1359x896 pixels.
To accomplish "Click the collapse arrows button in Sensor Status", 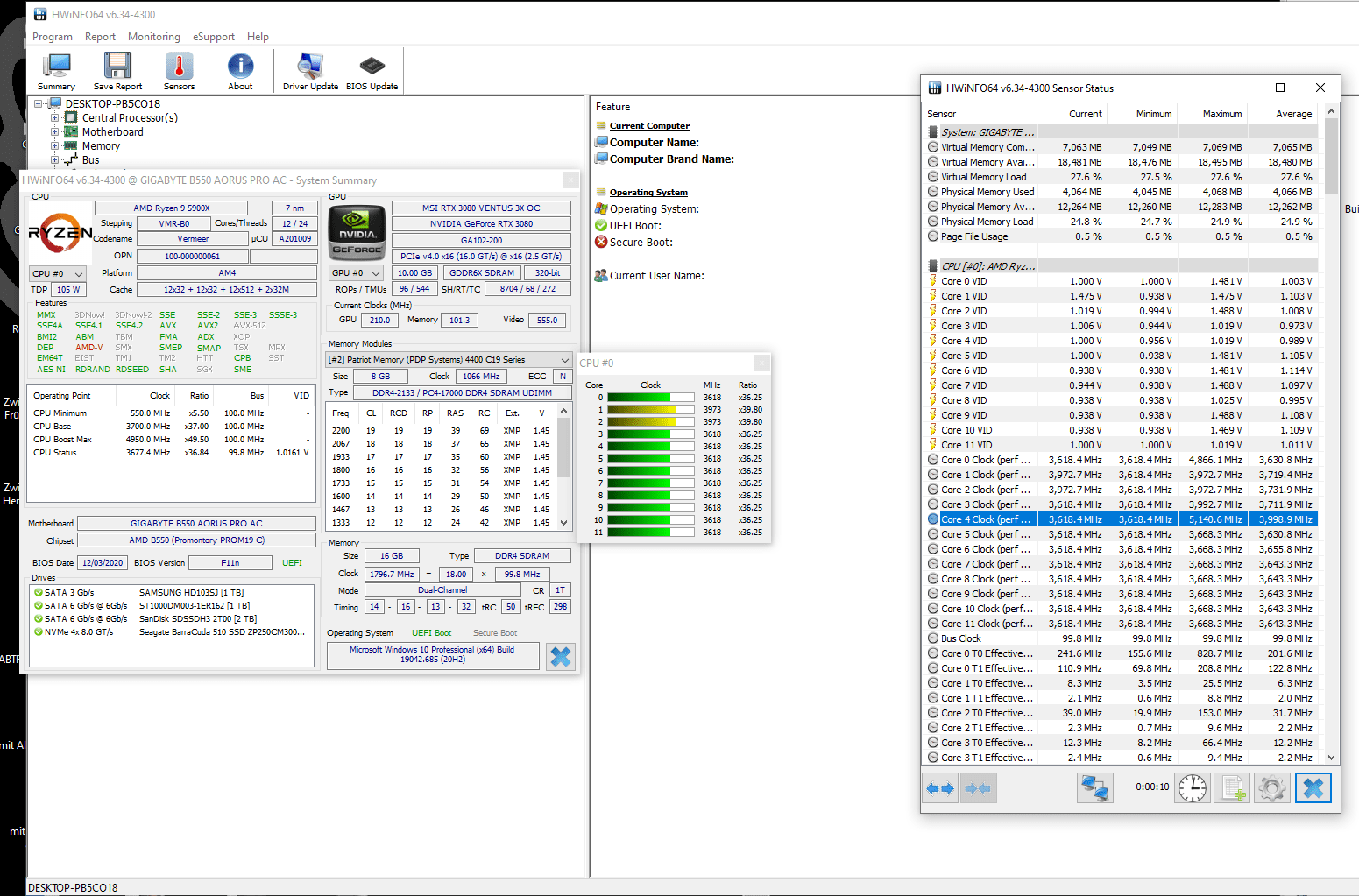I will tap(978, 788).
